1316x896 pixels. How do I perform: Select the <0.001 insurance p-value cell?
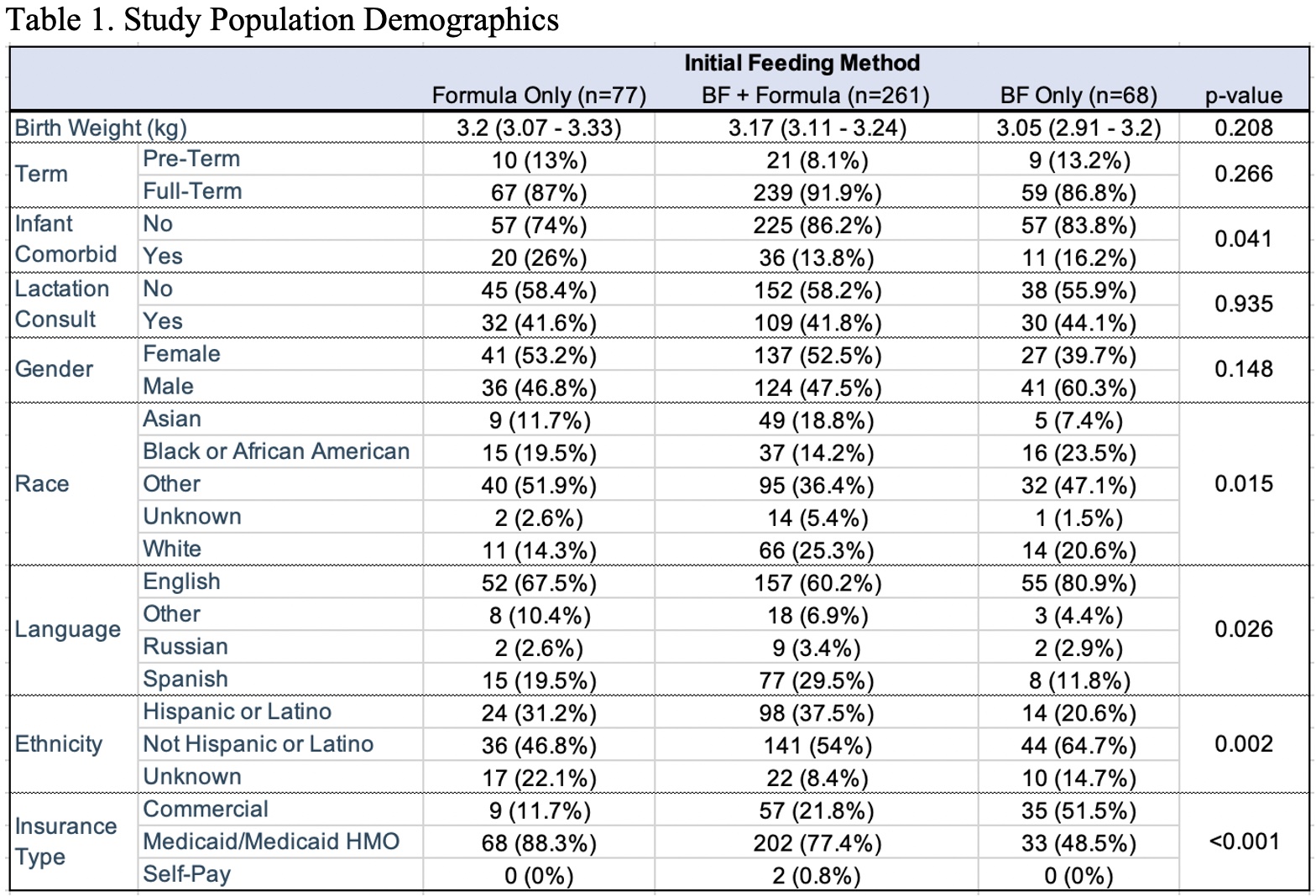click(x=1244, y=841)
